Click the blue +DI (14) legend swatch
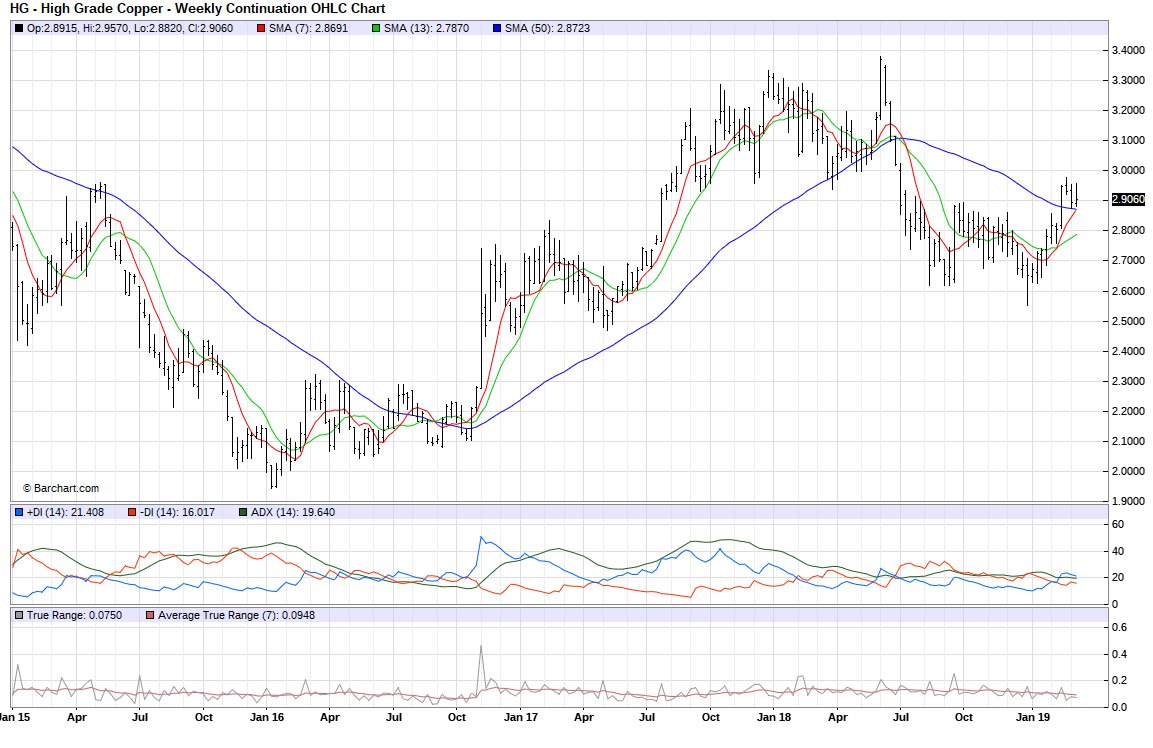 [x=19, y=512]
